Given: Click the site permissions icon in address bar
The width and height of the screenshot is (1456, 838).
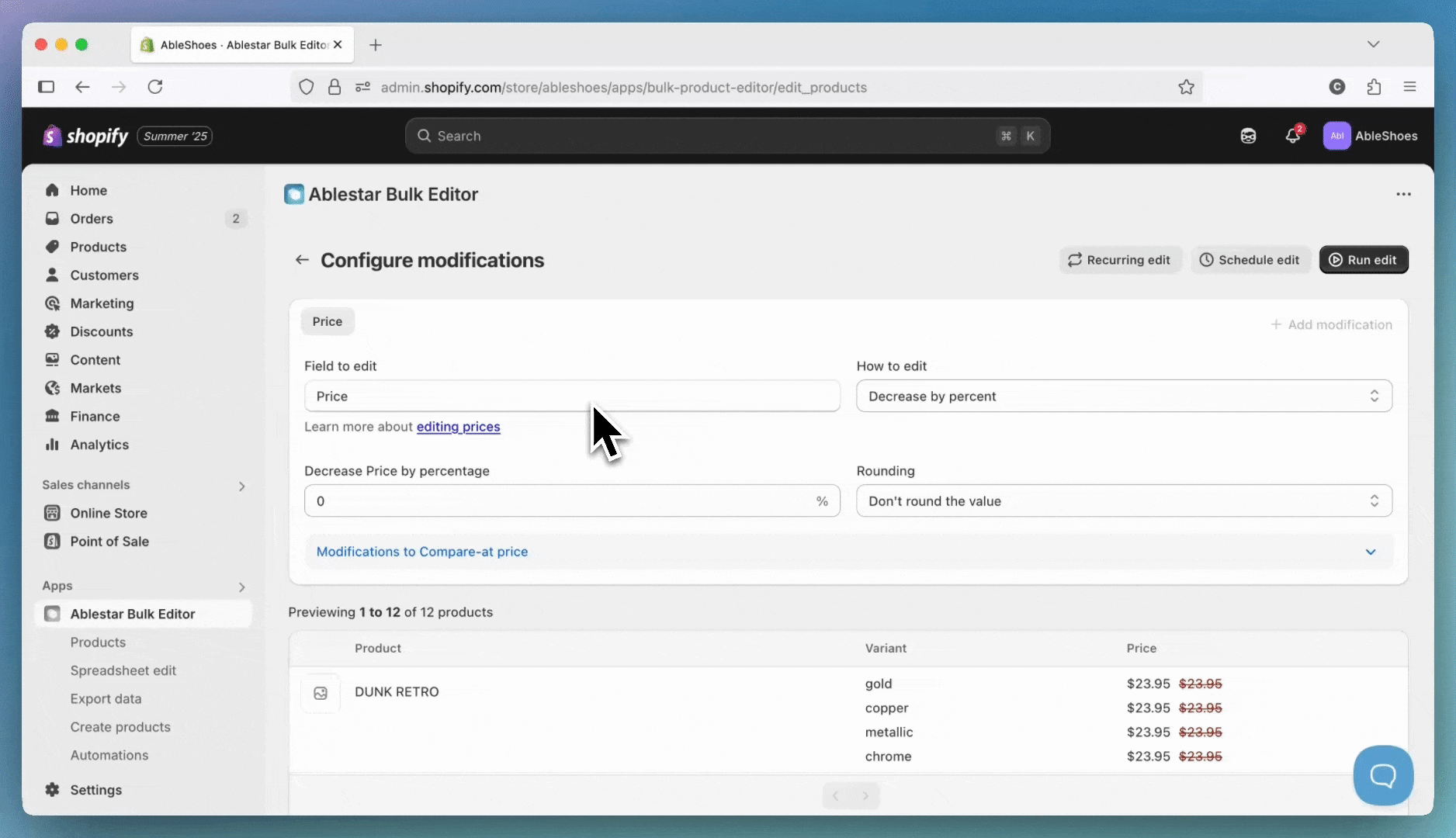Looking at the screenshot, I should point(362,87).
